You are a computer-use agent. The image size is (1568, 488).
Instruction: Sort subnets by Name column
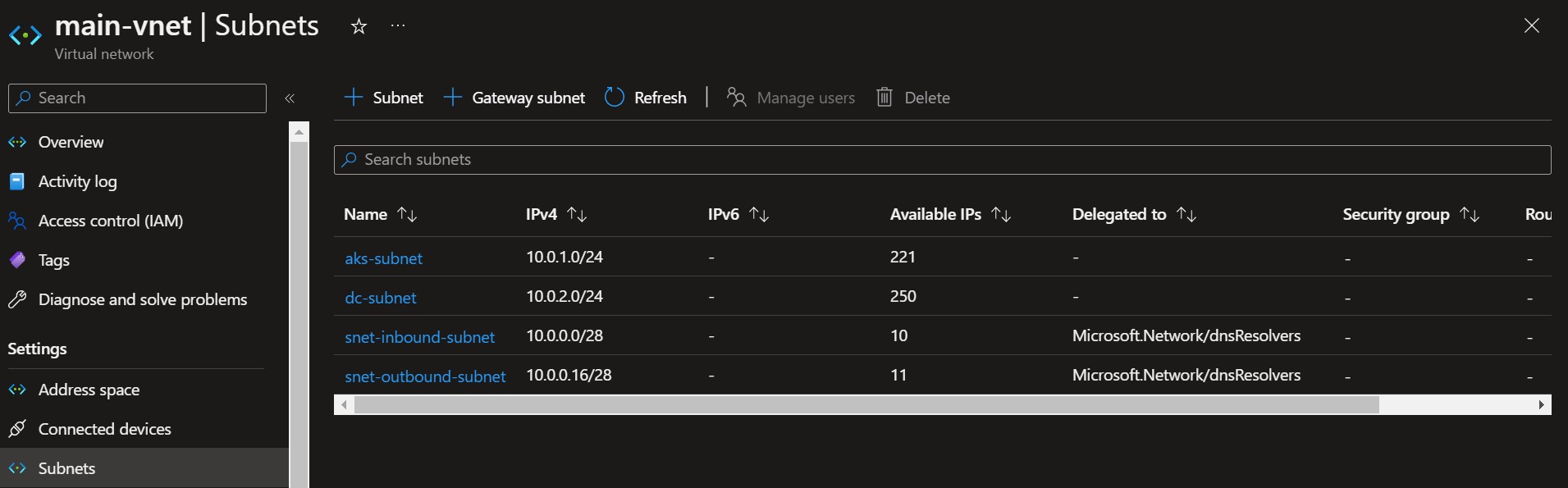point(407,215)
